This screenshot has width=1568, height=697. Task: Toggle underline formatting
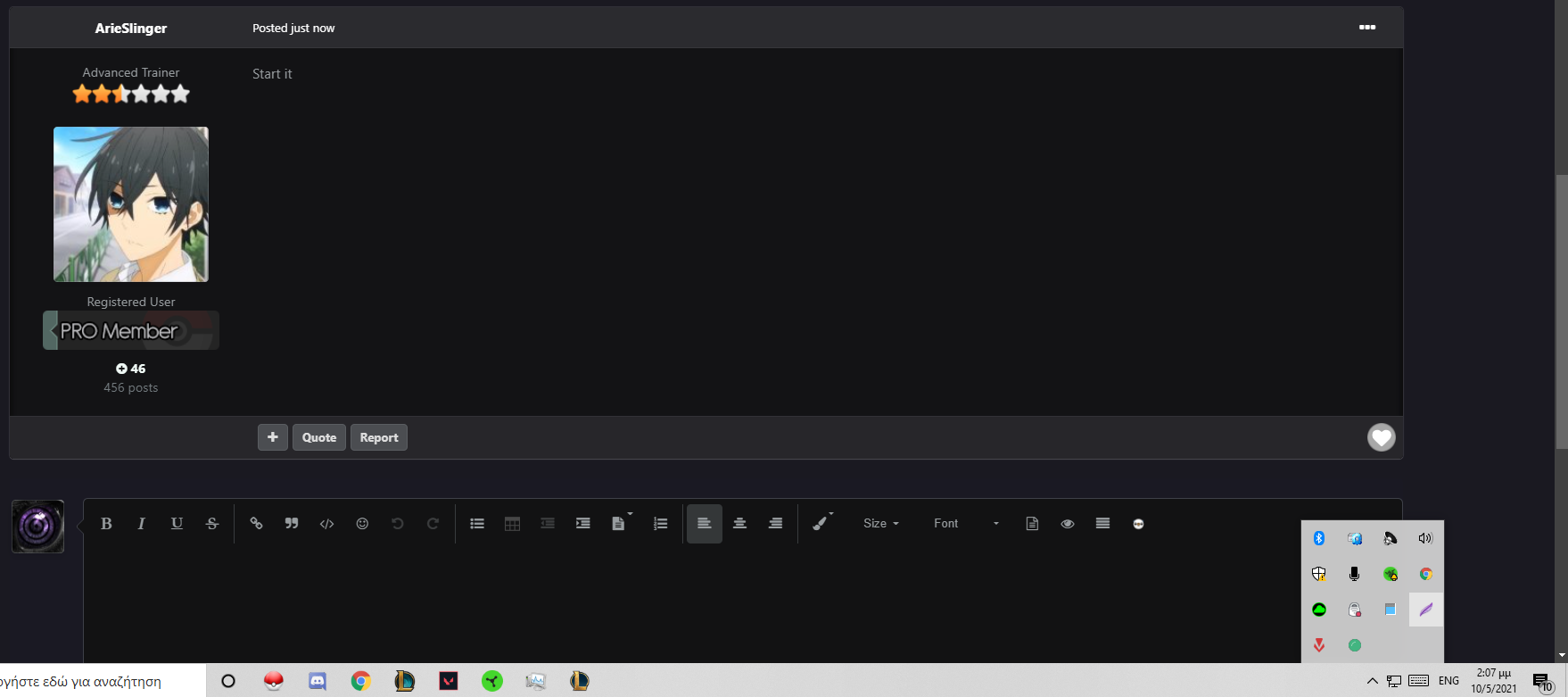[177, 524]
